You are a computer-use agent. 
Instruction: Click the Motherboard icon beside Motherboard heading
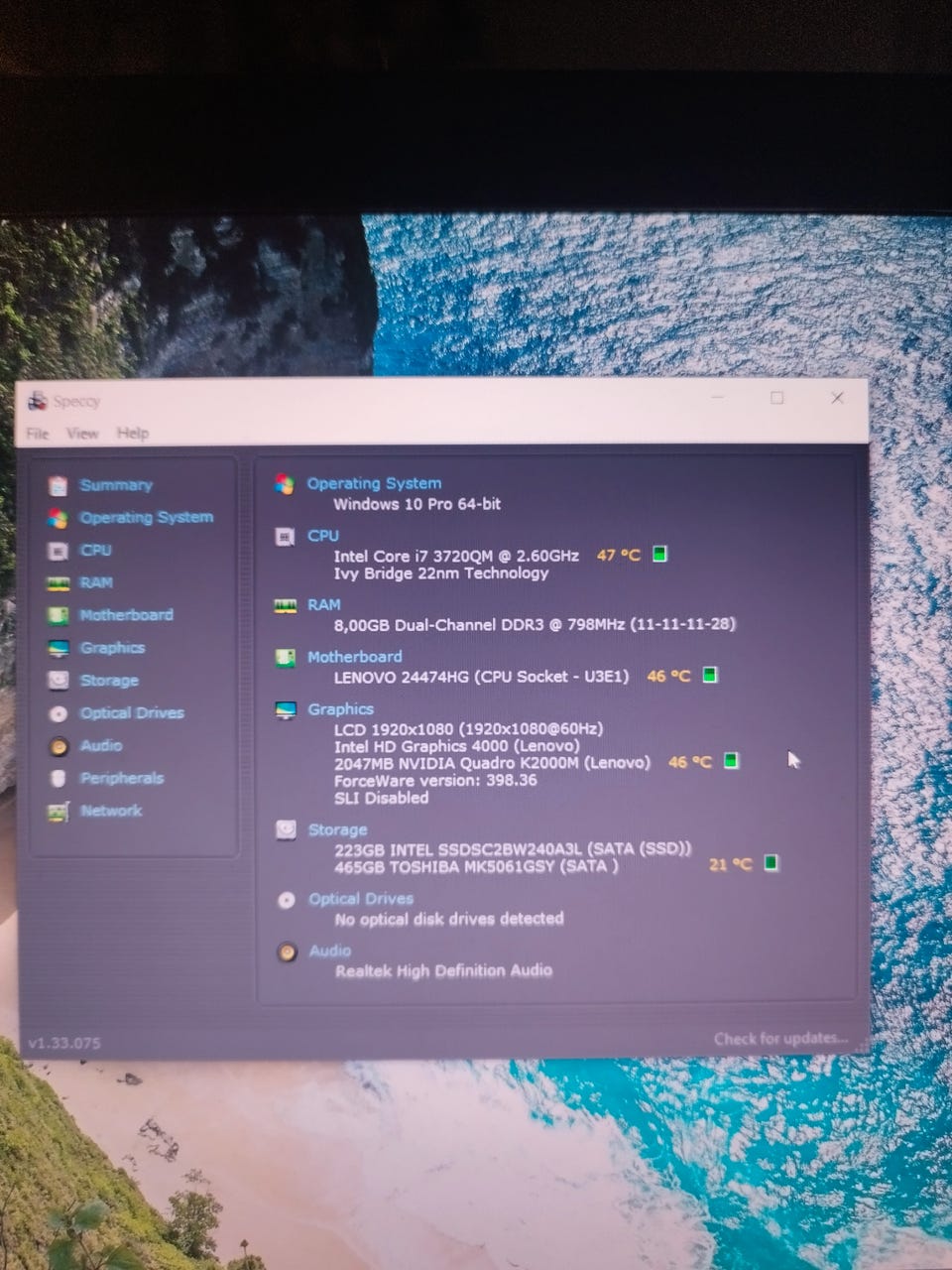[285, 658]
